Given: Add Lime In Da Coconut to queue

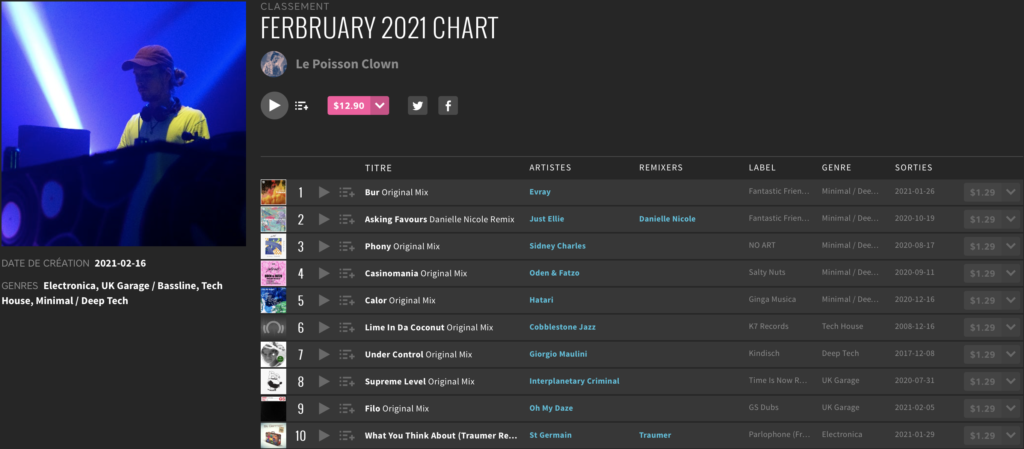Looking at the screenshot, I should pyautogui.click(x=347, y=328).
